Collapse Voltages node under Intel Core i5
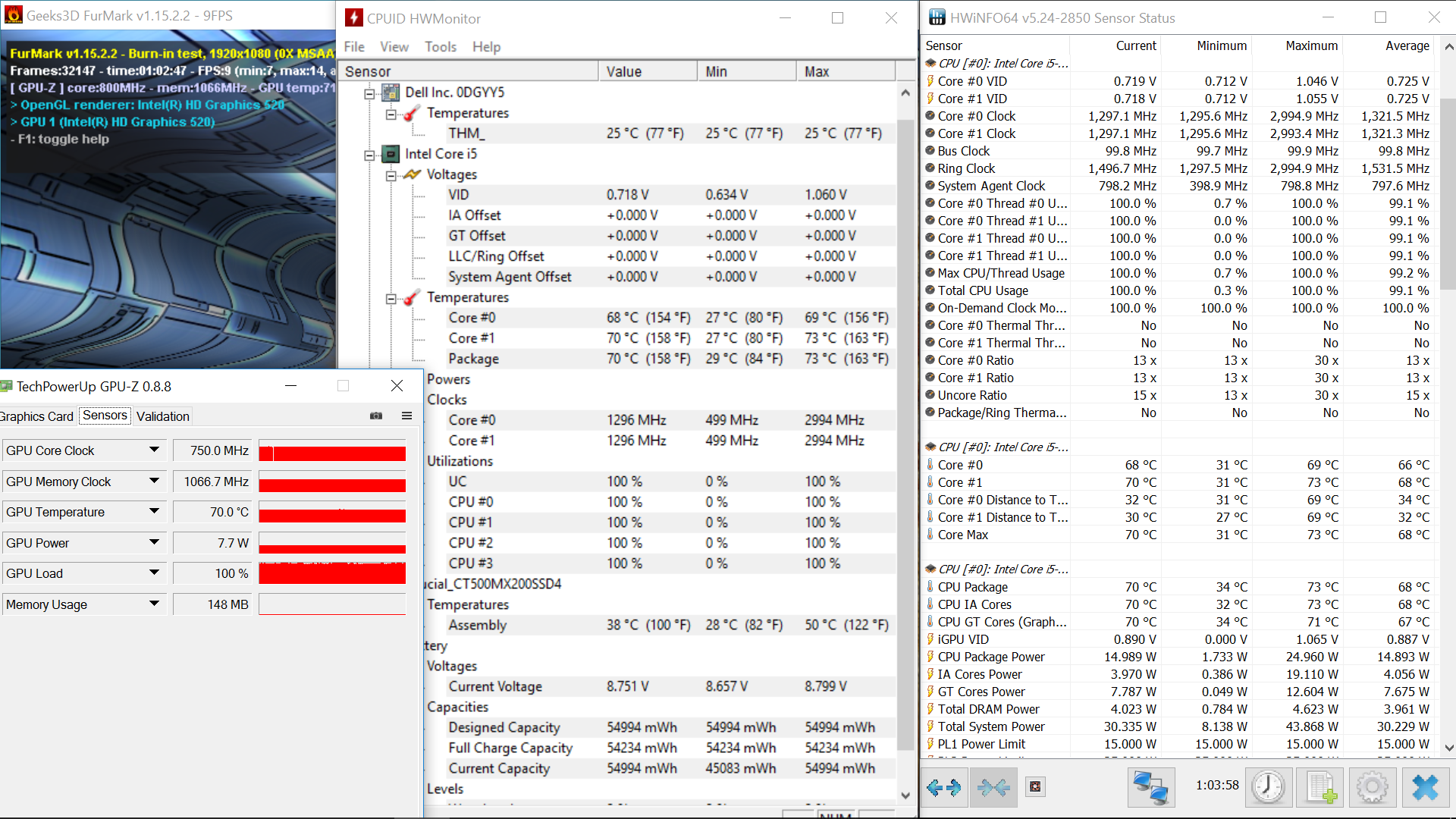The height and width of the screenshot is (819, 1456). tap(391, 175)
